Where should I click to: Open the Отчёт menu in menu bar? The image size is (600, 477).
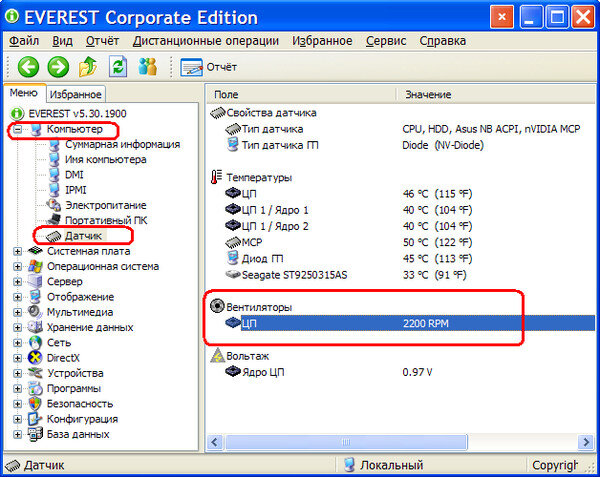pyautogui.click(x=103, y=41)
